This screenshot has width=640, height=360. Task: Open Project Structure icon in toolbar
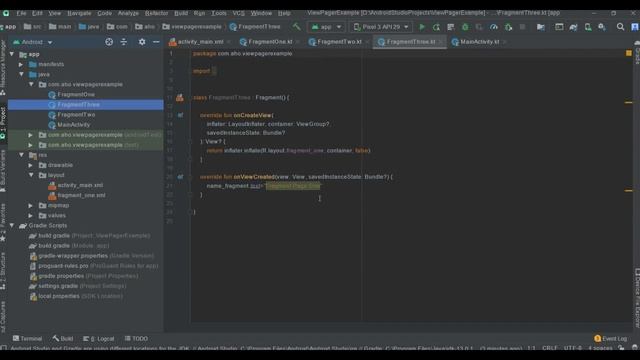541,27
